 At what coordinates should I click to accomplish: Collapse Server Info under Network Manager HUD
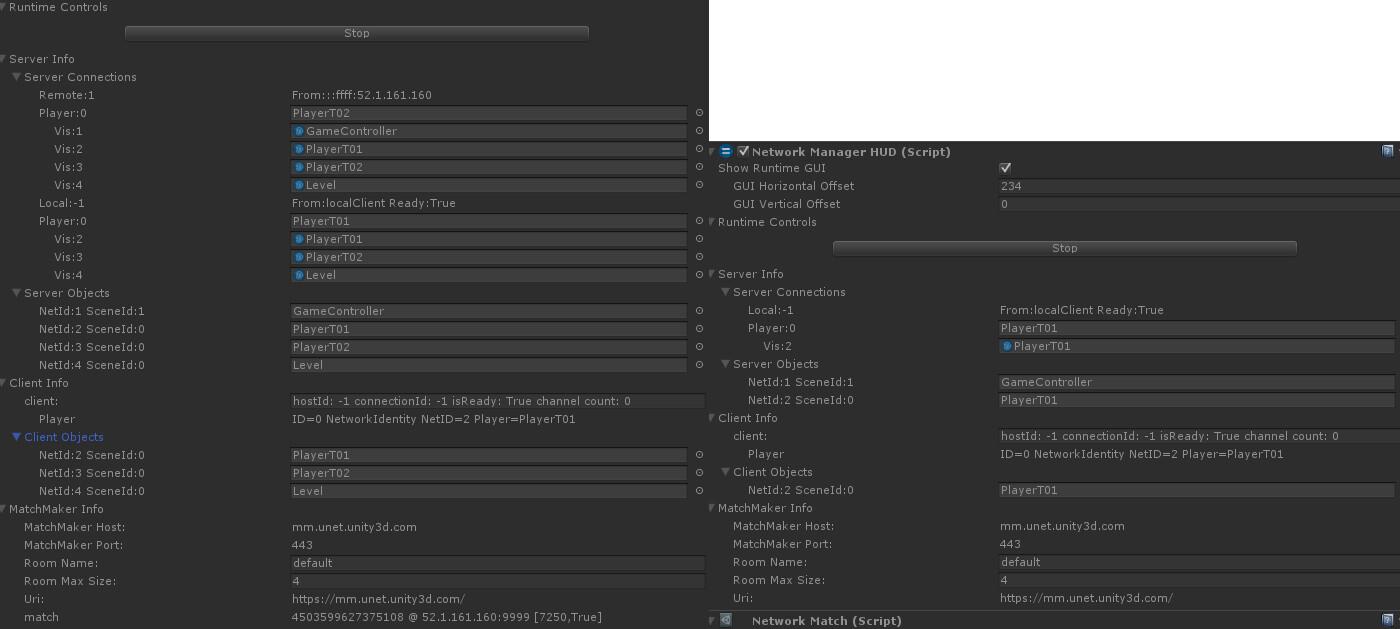tap(713, 274)
